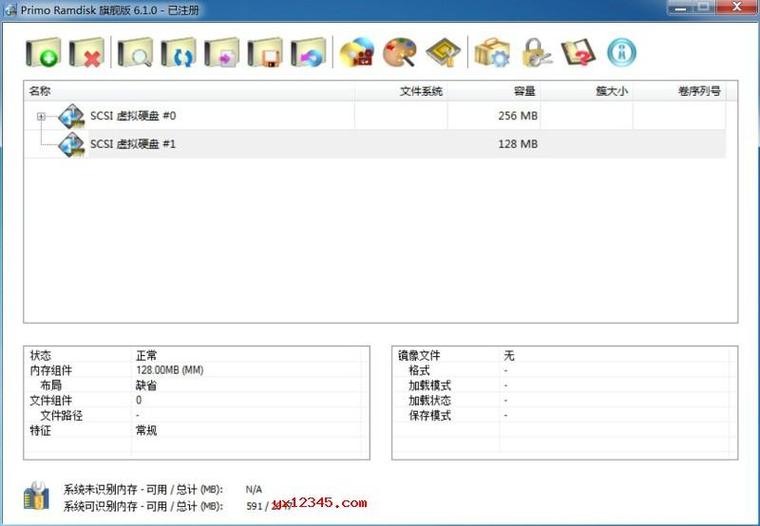Click the reload disk icon with blue arrows
The width and height of the screenshot is (760, 526).
(x=178, y=52)
